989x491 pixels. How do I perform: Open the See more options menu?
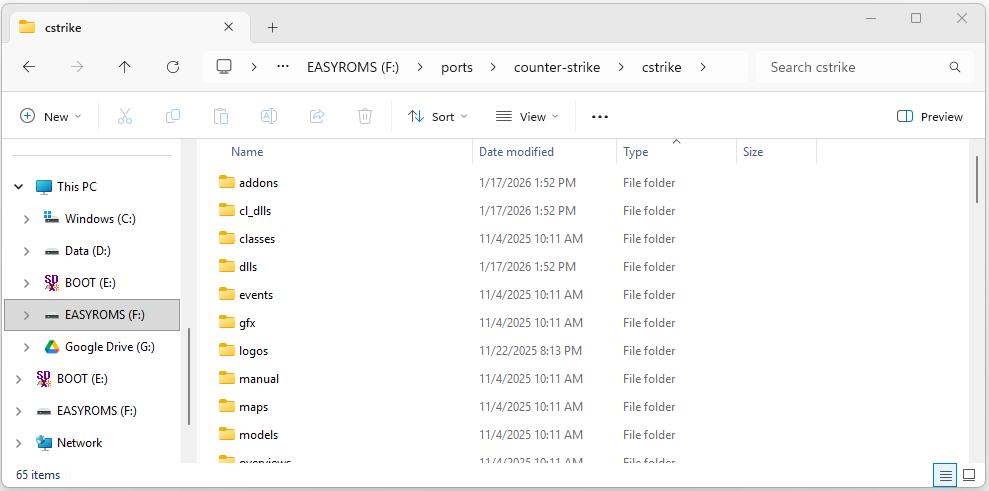600,117
